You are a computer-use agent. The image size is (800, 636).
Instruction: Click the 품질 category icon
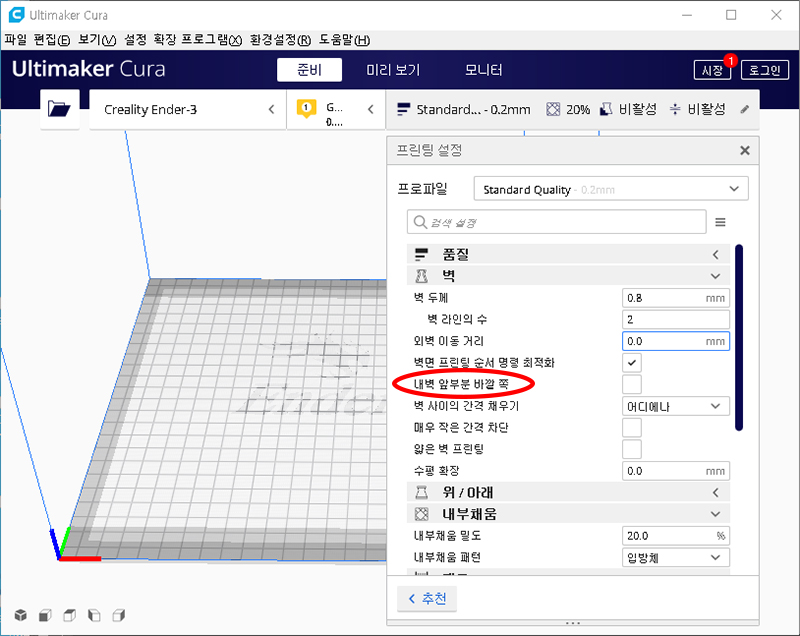(421, 254)
